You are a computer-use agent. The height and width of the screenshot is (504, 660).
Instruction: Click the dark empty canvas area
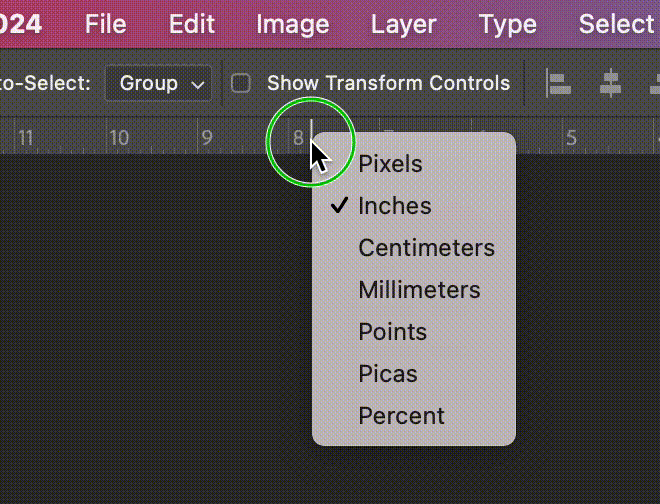click(x=156, y=328)
